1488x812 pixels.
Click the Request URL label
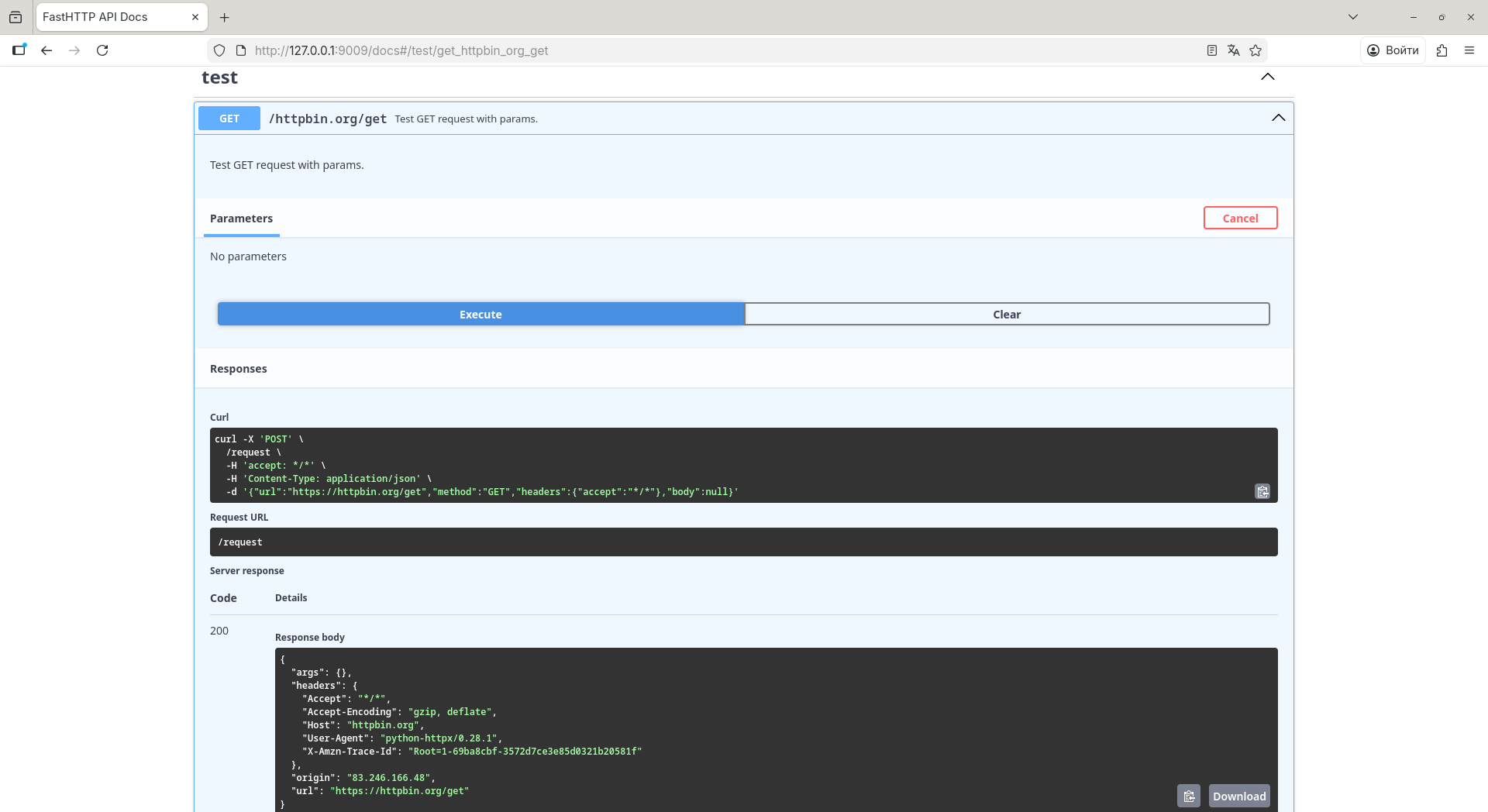(x=239, y=517)
